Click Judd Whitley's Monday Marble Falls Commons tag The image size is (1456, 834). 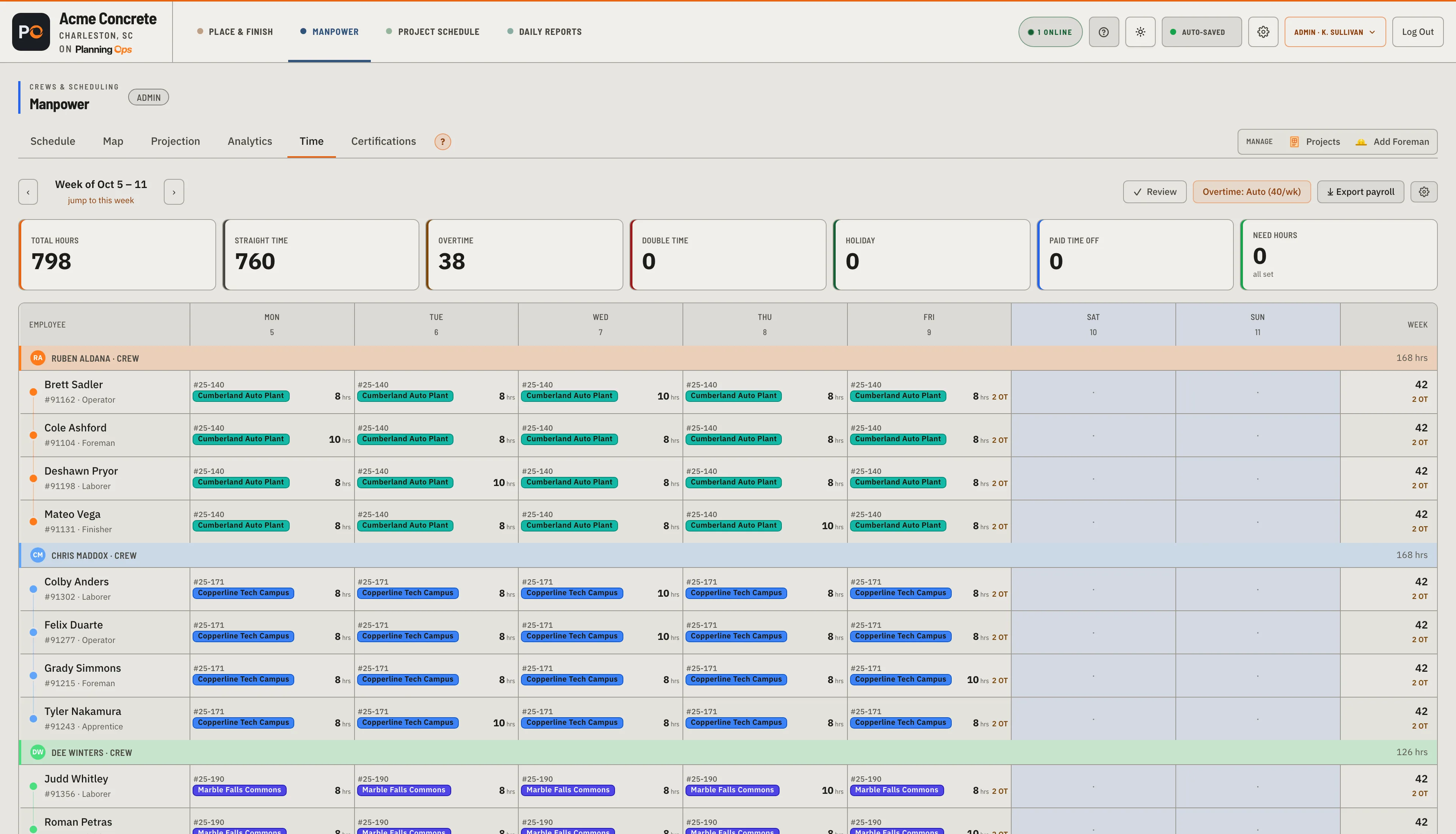pyautogui.click(x=239, y=790)
